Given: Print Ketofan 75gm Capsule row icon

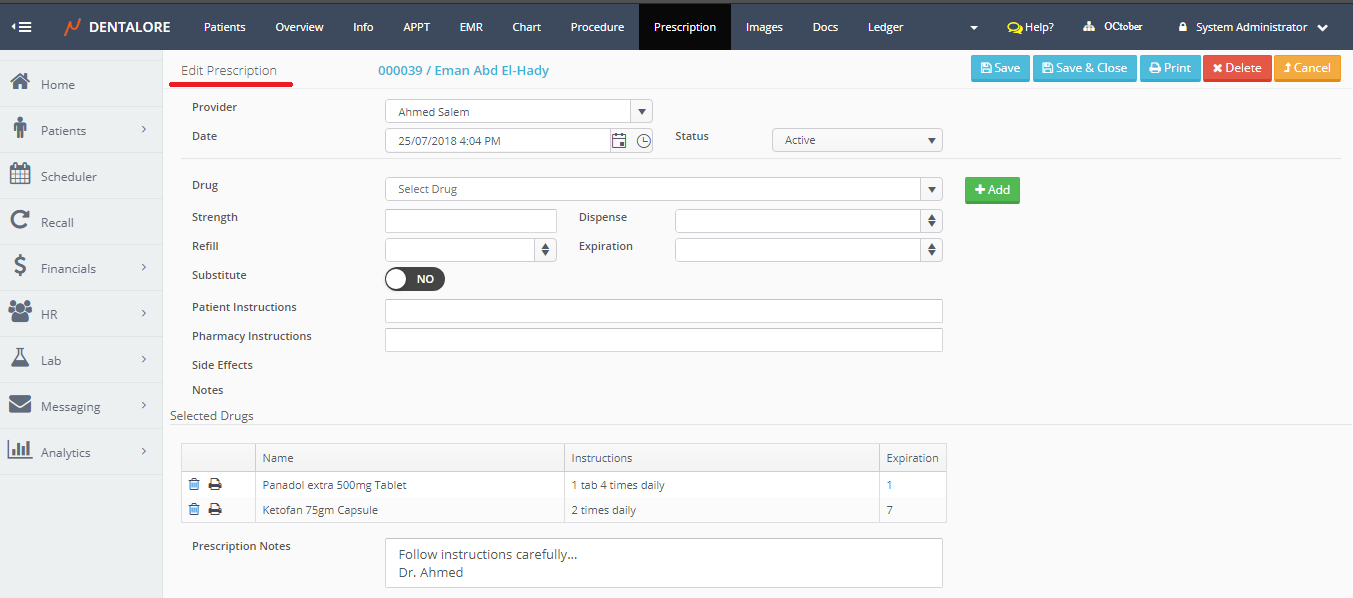Looking at the screenshot, I should (215, 510).
